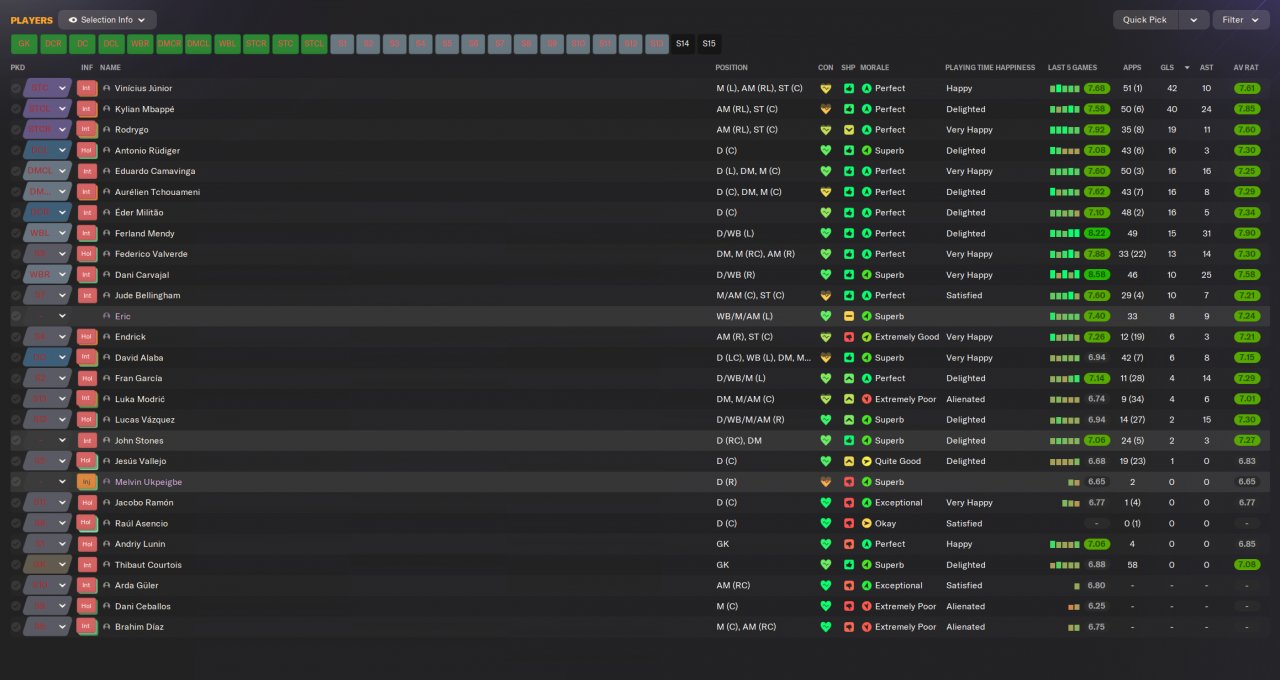The width and height of the screenshot is (1280, 680).
Task: Toggle the picked checkmark for John Stones
Action: [15, 440]
